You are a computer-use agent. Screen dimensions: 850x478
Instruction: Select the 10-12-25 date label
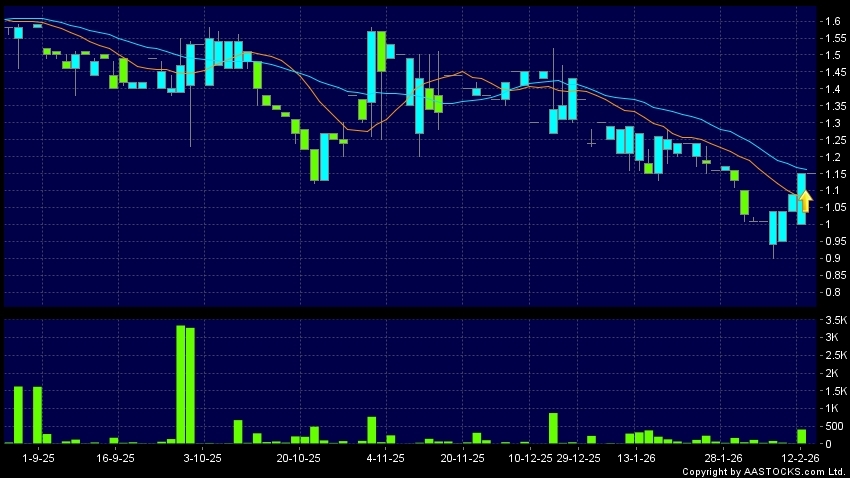[x=531, y=457]
